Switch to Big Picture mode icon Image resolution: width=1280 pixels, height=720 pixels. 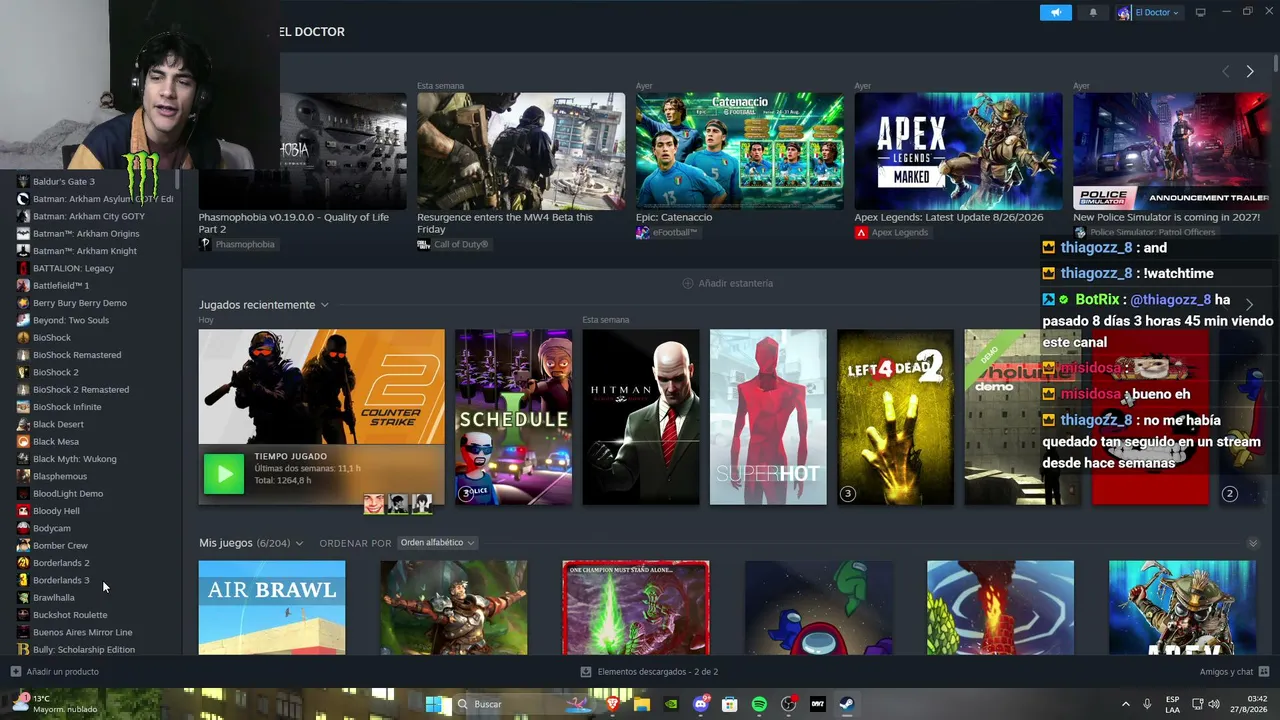[x=1201, y=12]
